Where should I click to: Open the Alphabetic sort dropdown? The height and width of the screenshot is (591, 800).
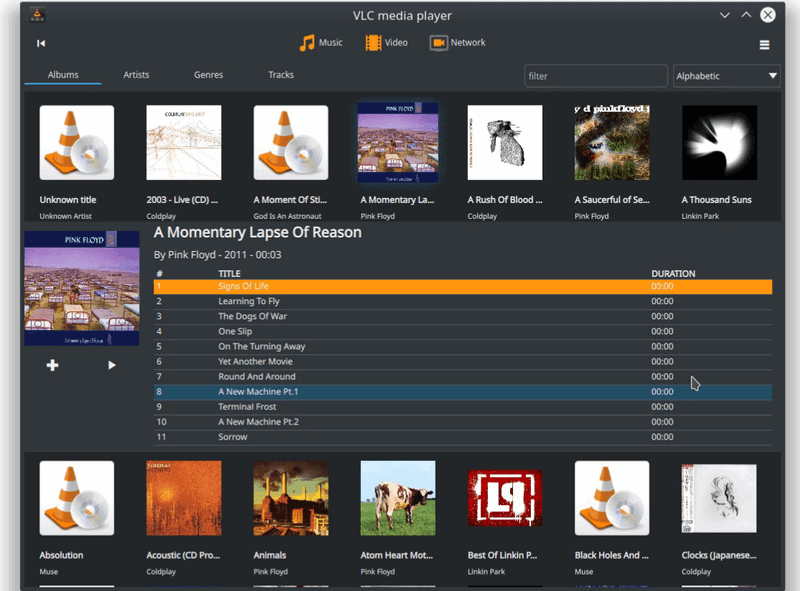pyautogui.click(x=726, y=76)
